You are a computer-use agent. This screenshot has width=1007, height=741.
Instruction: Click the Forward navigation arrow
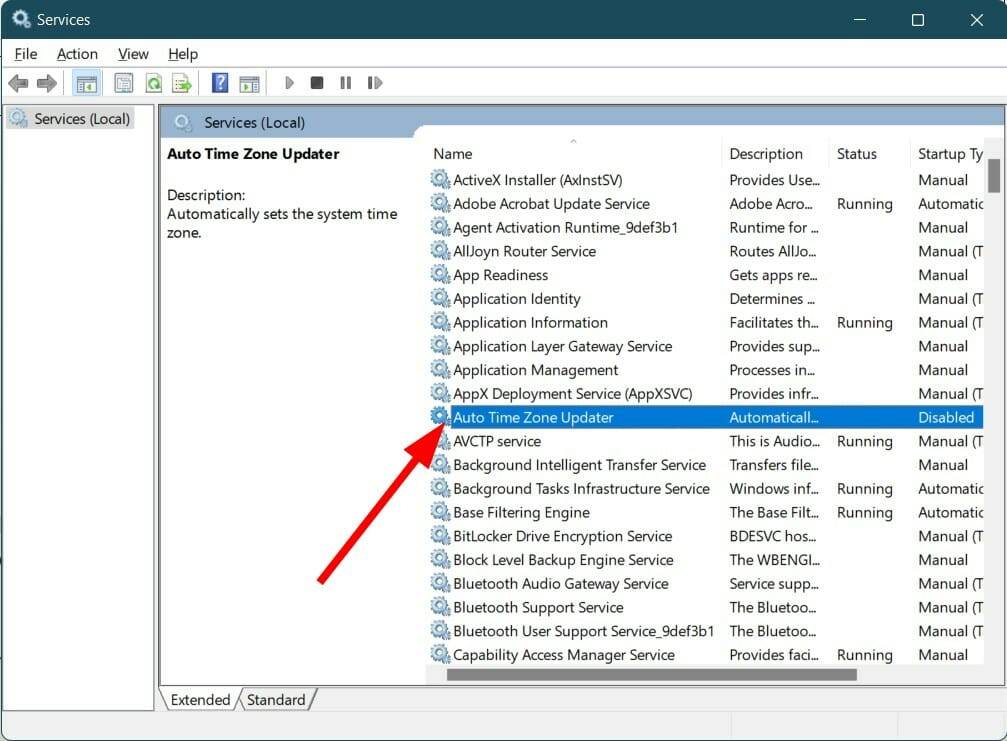[47, 83]
